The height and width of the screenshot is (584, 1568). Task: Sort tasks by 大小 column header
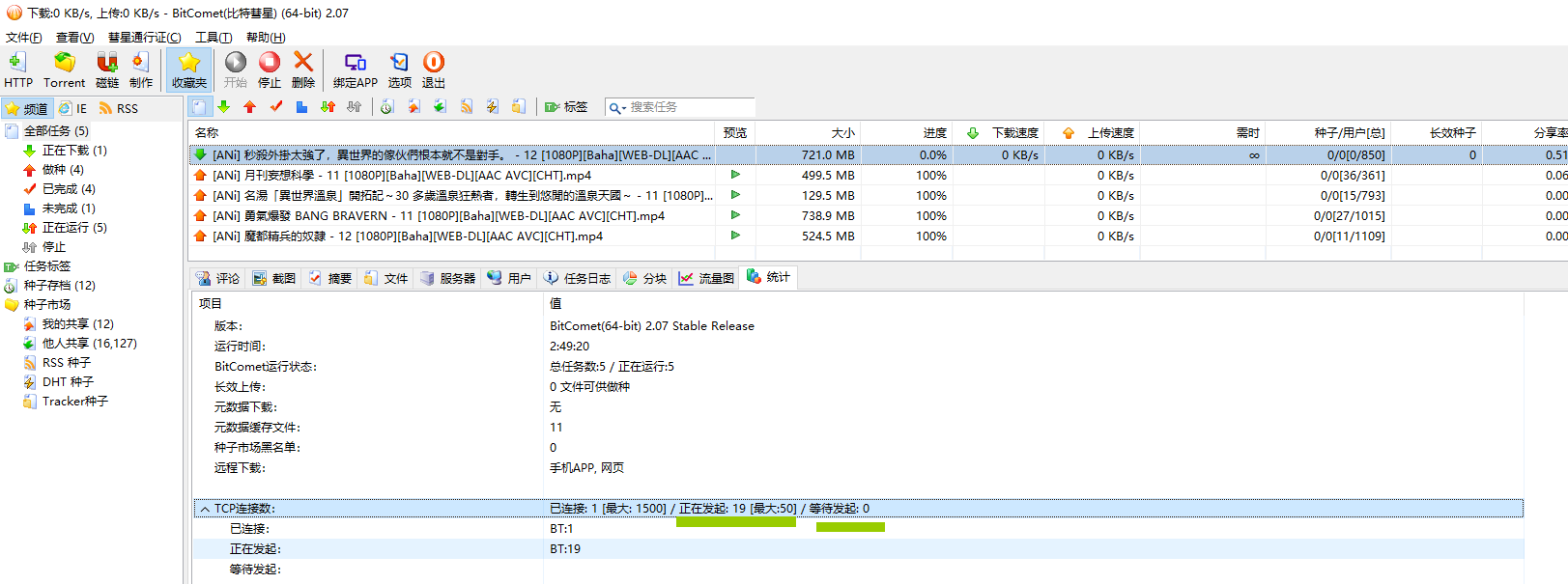click(808, 132)
